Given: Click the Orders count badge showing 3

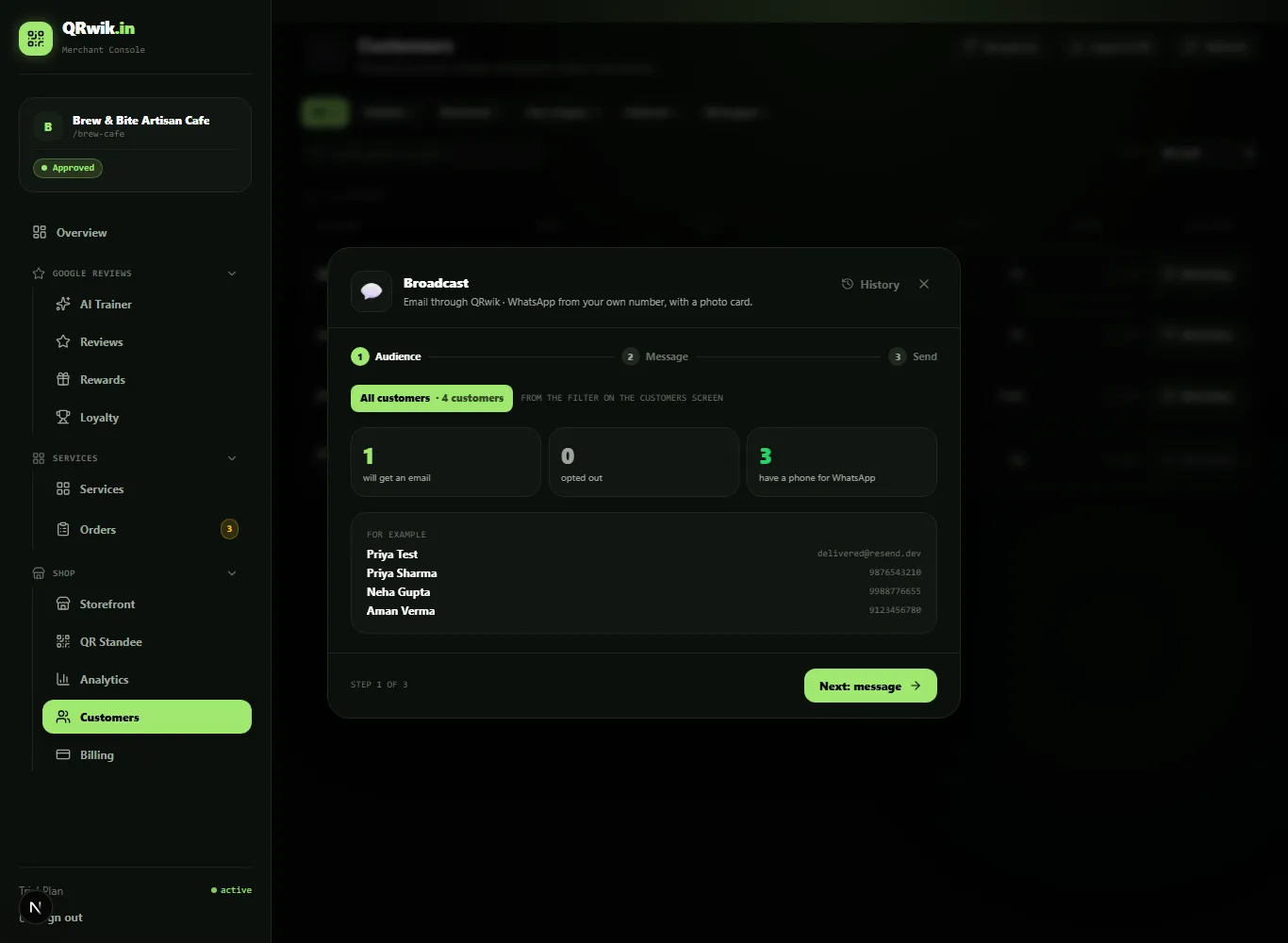Looking at the screenshot, I should tap(229, 529).
